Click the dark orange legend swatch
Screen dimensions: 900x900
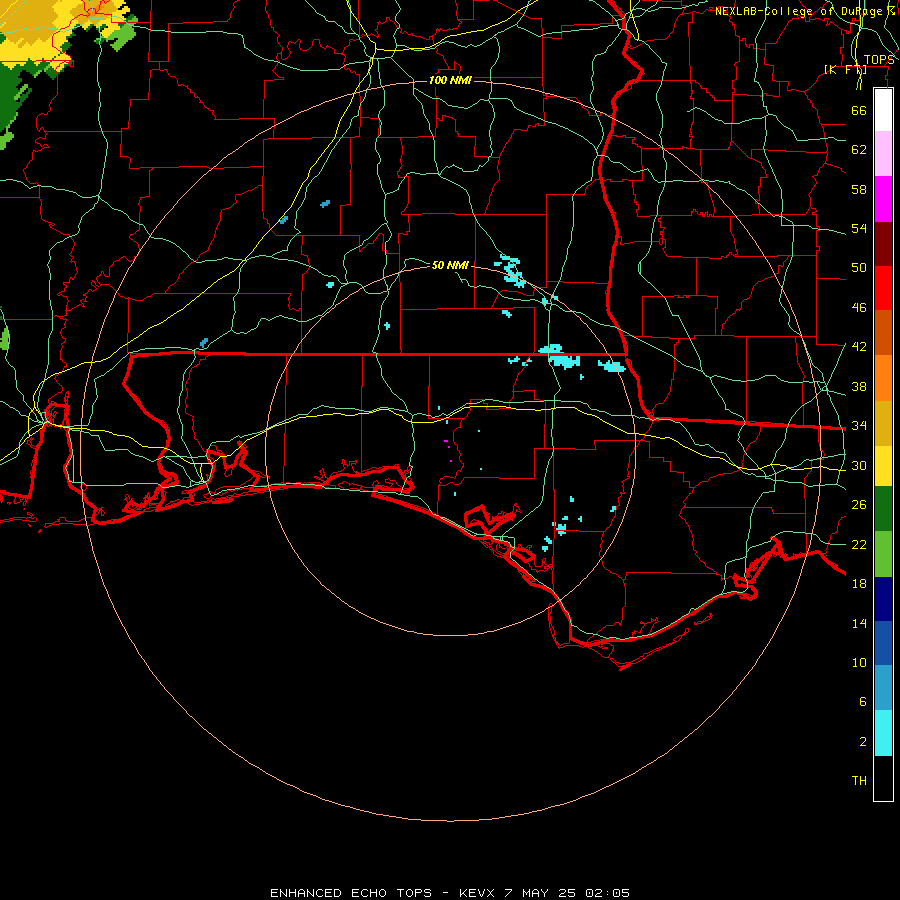(x=883, y=333)
